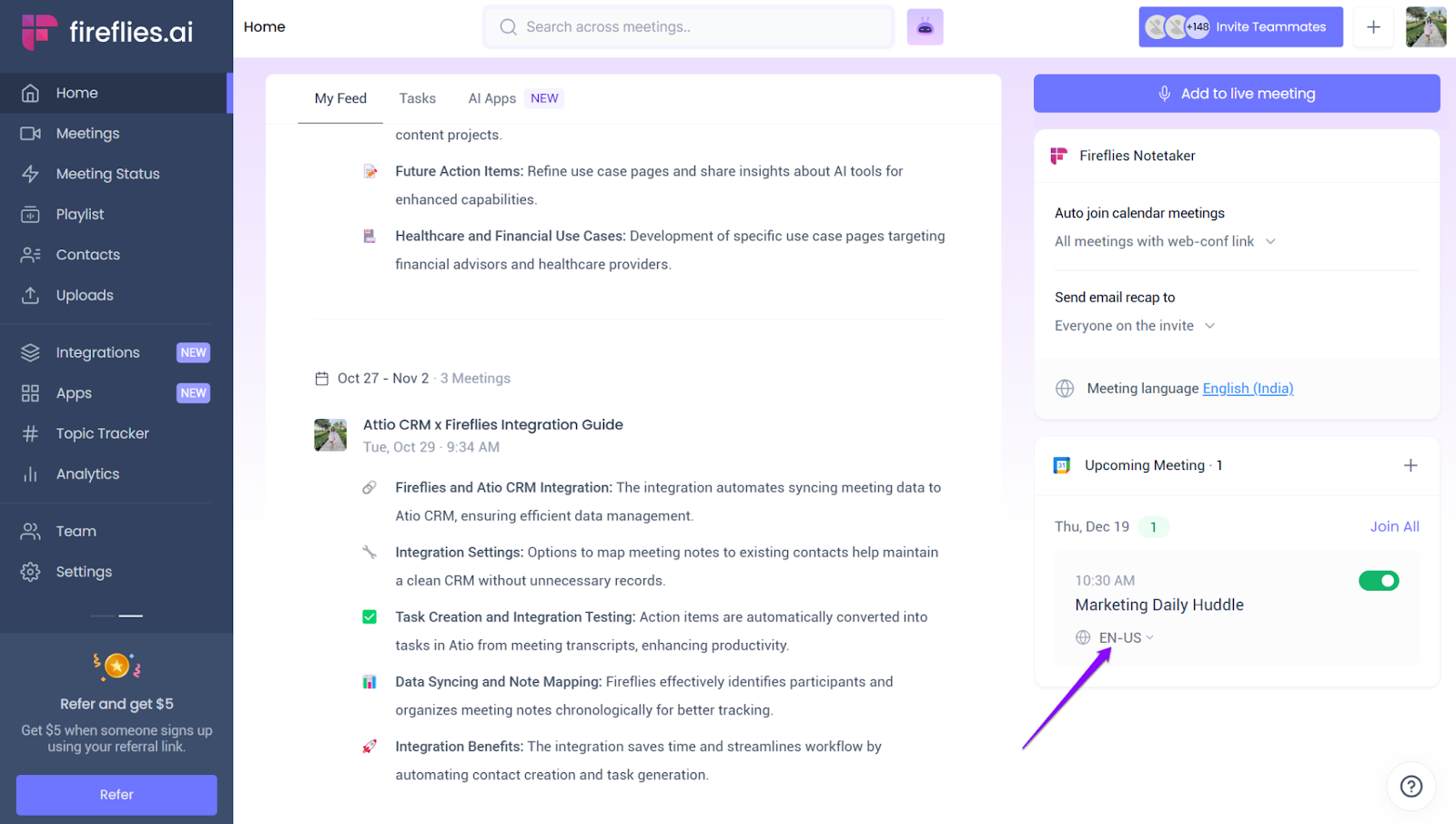
Task: Open the purple AI bot icon
Action: (925, 27)
